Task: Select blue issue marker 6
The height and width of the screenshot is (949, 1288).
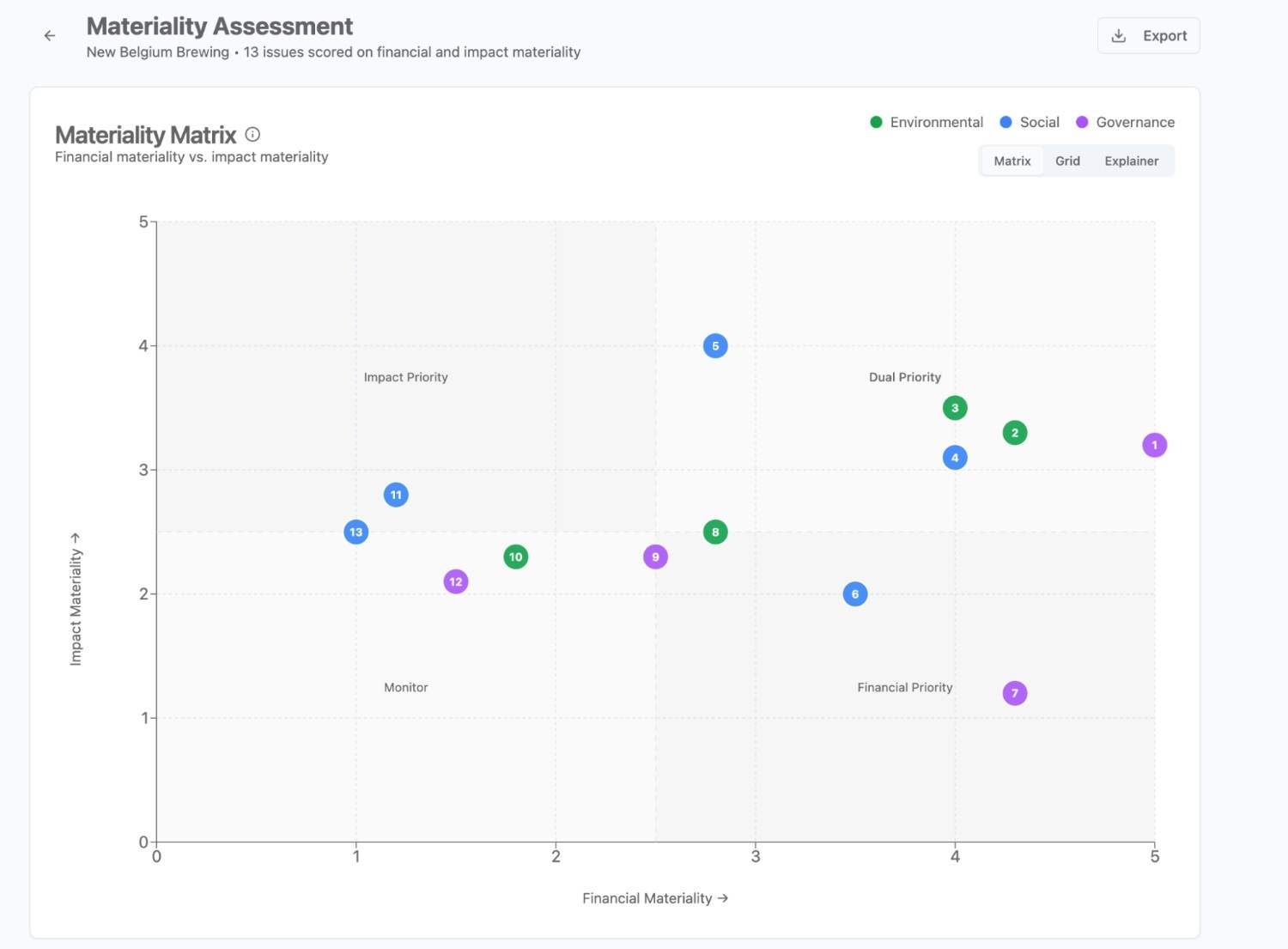Action: coord(855,594)
